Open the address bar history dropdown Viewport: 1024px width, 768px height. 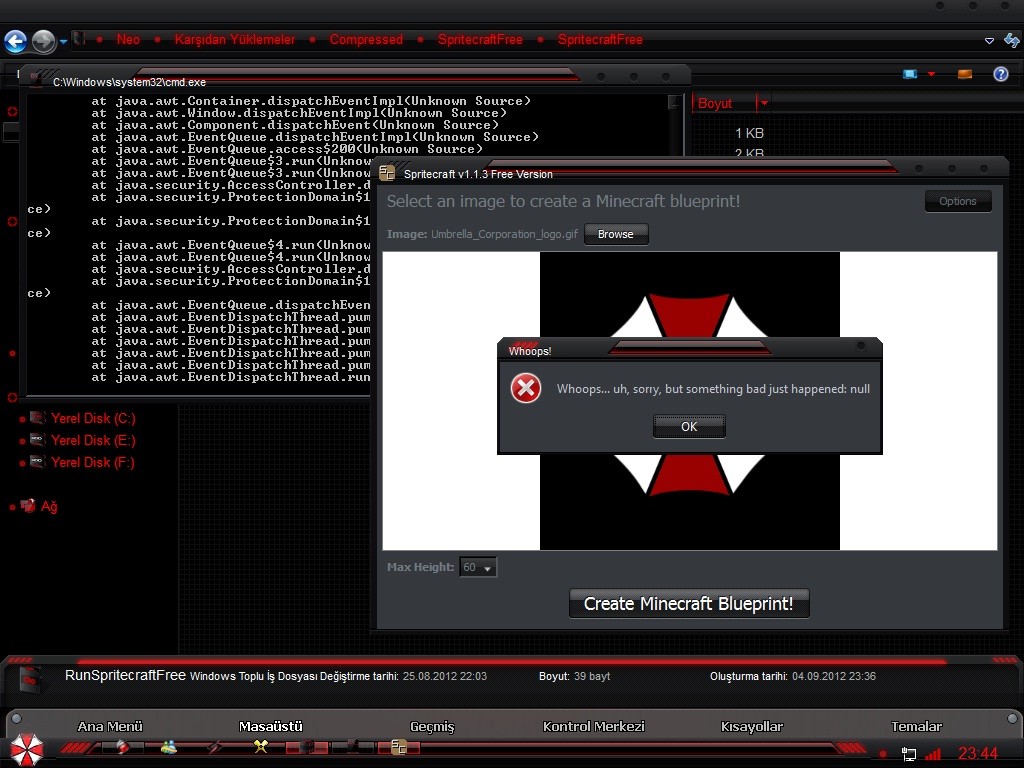(989, 40)
